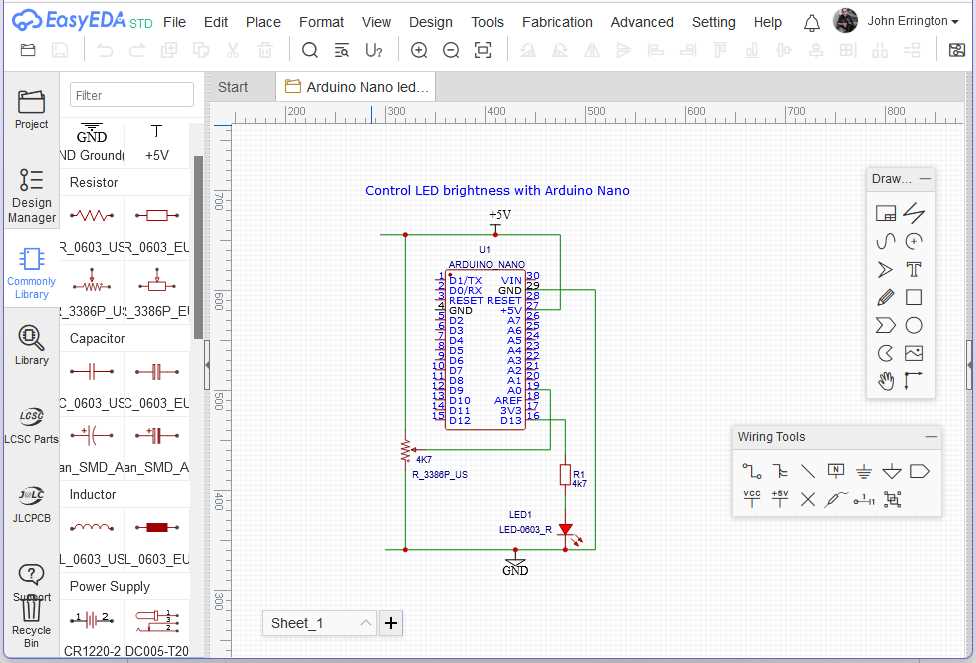The width and height of the screenshot is (976, 663).
Task: Collapse the Wiring Tools panel
Action: click(x=931, y=437)
